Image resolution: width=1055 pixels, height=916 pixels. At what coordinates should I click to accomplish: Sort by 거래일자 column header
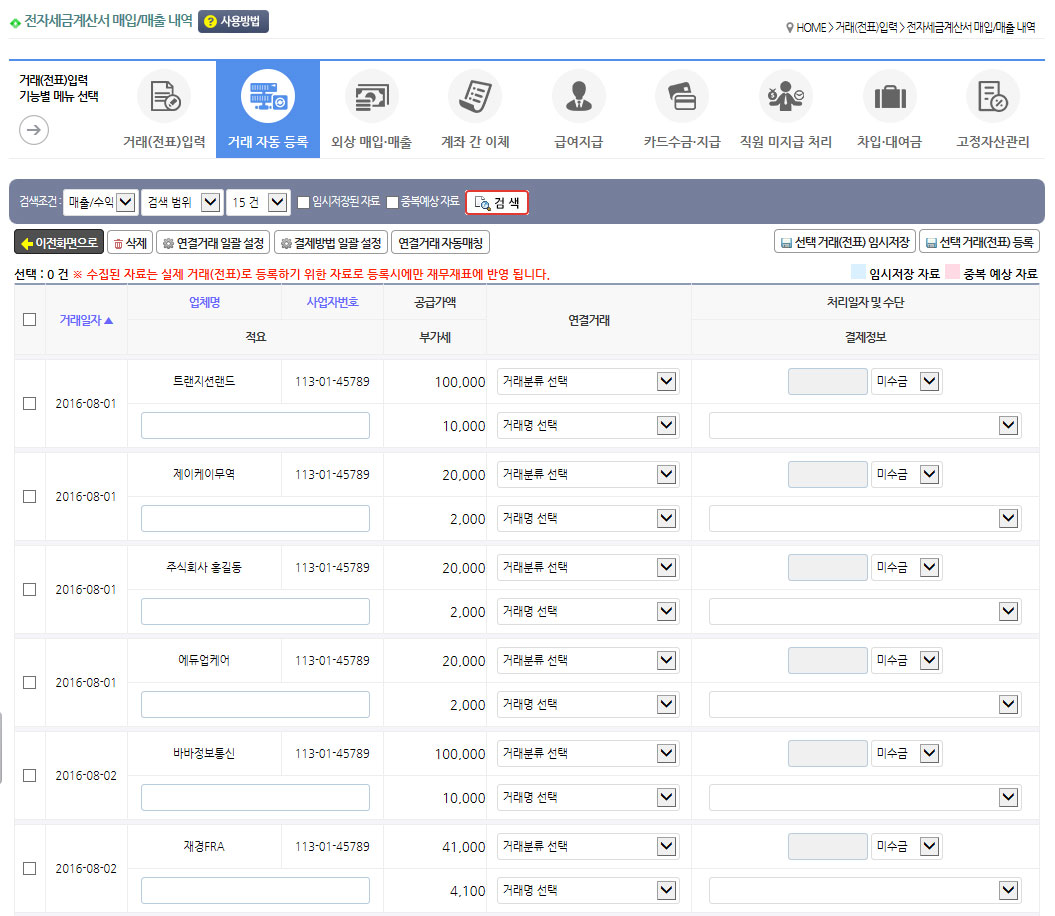(86, 320)
